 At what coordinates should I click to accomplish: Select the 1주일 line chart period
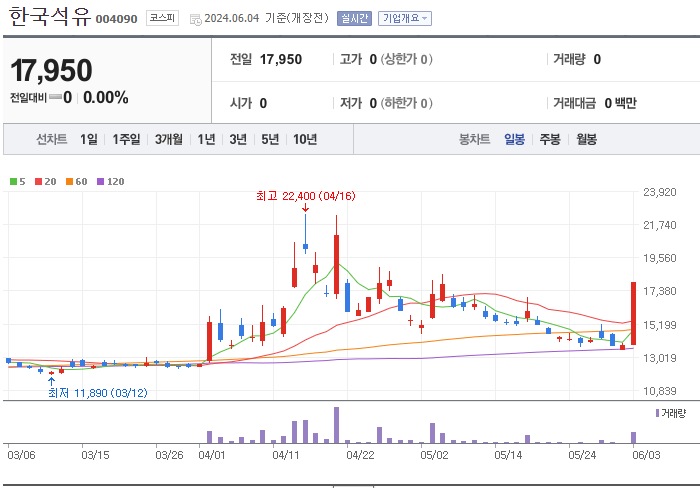point(126,139)
